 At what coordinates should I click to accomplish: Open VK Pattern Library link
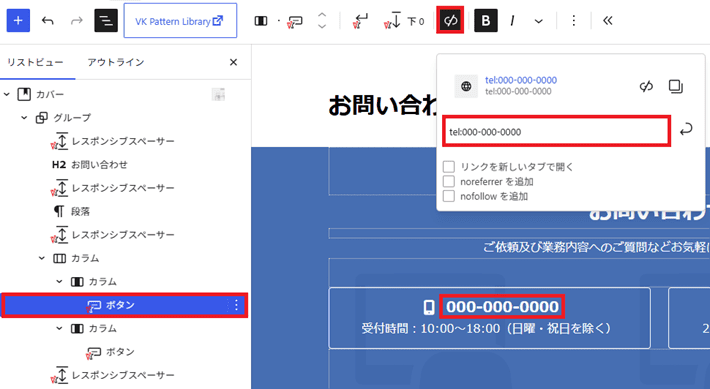pos(180,21)
